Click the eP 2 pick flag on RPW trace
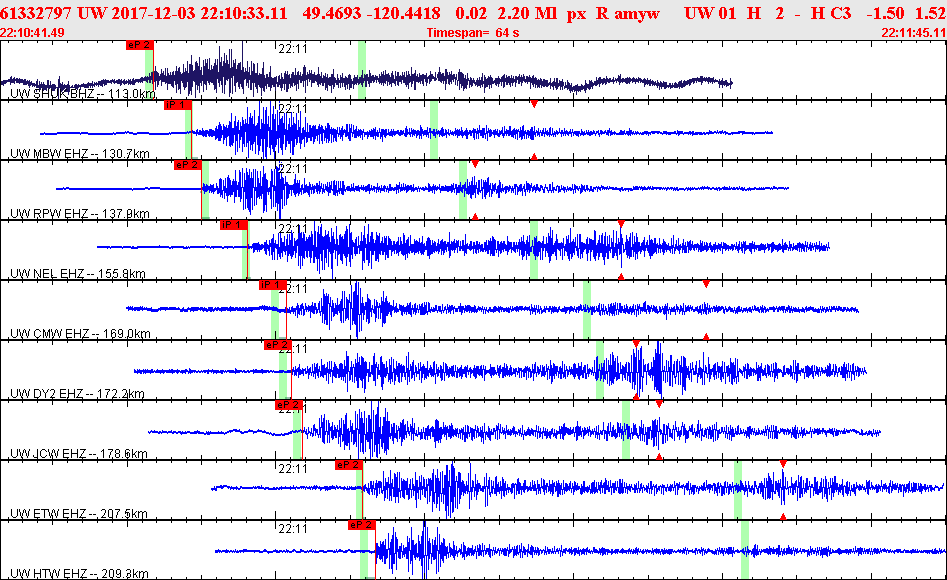The width and height of the screenshot is (947, 580). pyautogui.click(x=187, y=165)
